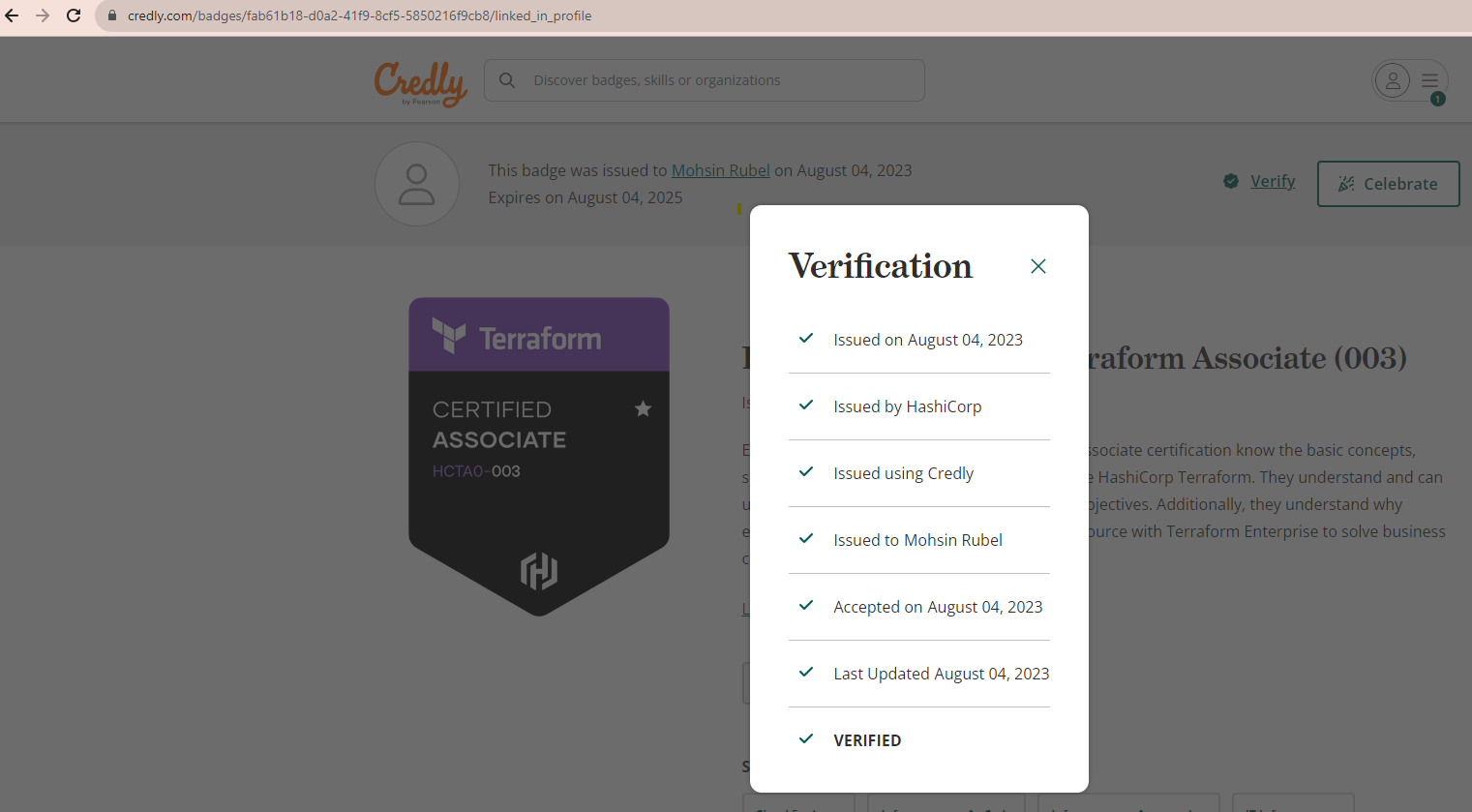Click the profile placeholder avatar picture
This screenshot has height=812, width=1472.
pos(417,184)
